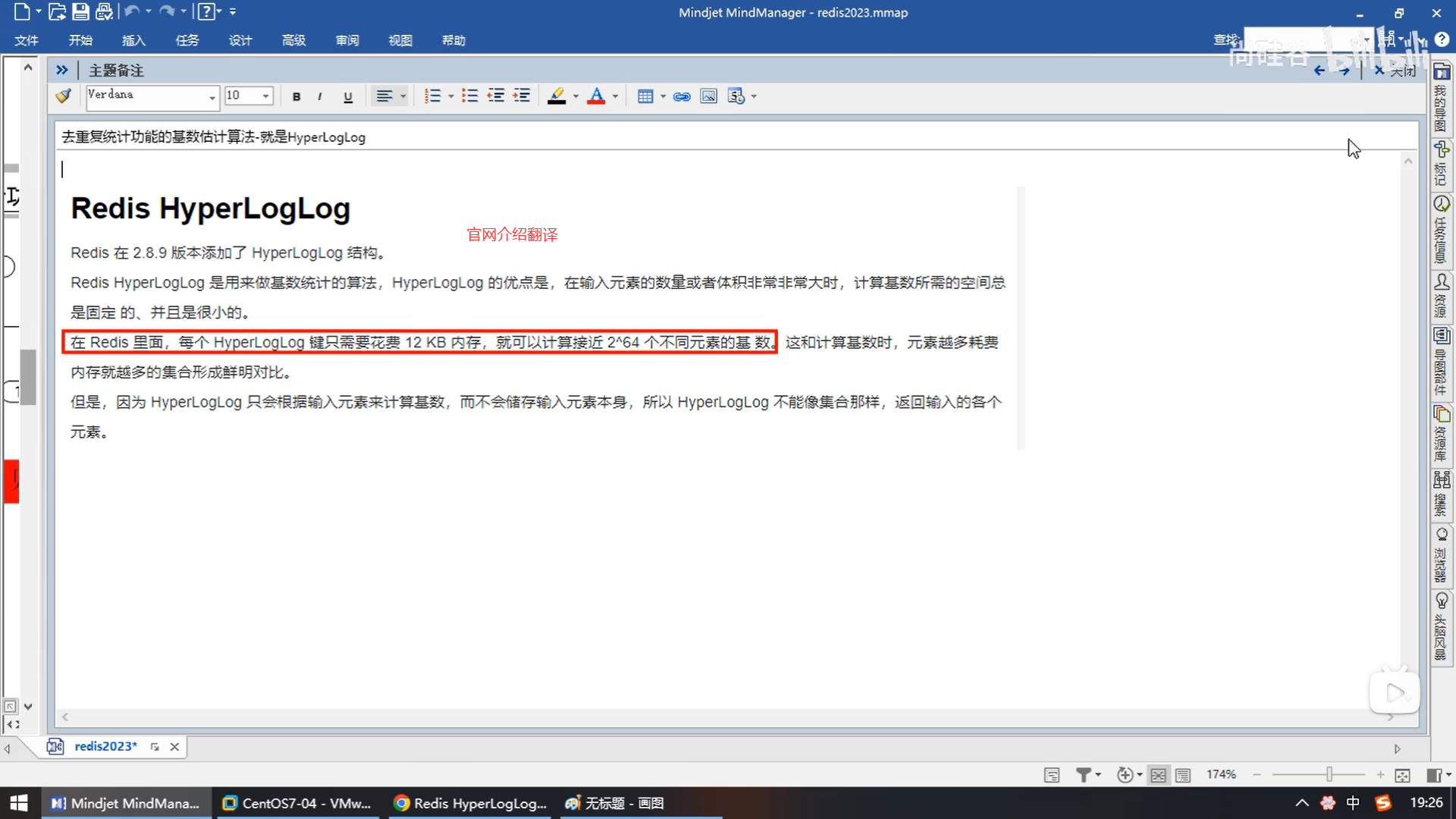This screenshot has width=1456, height=819.
Task: Insert a table into the note
Action: point(645,96)
